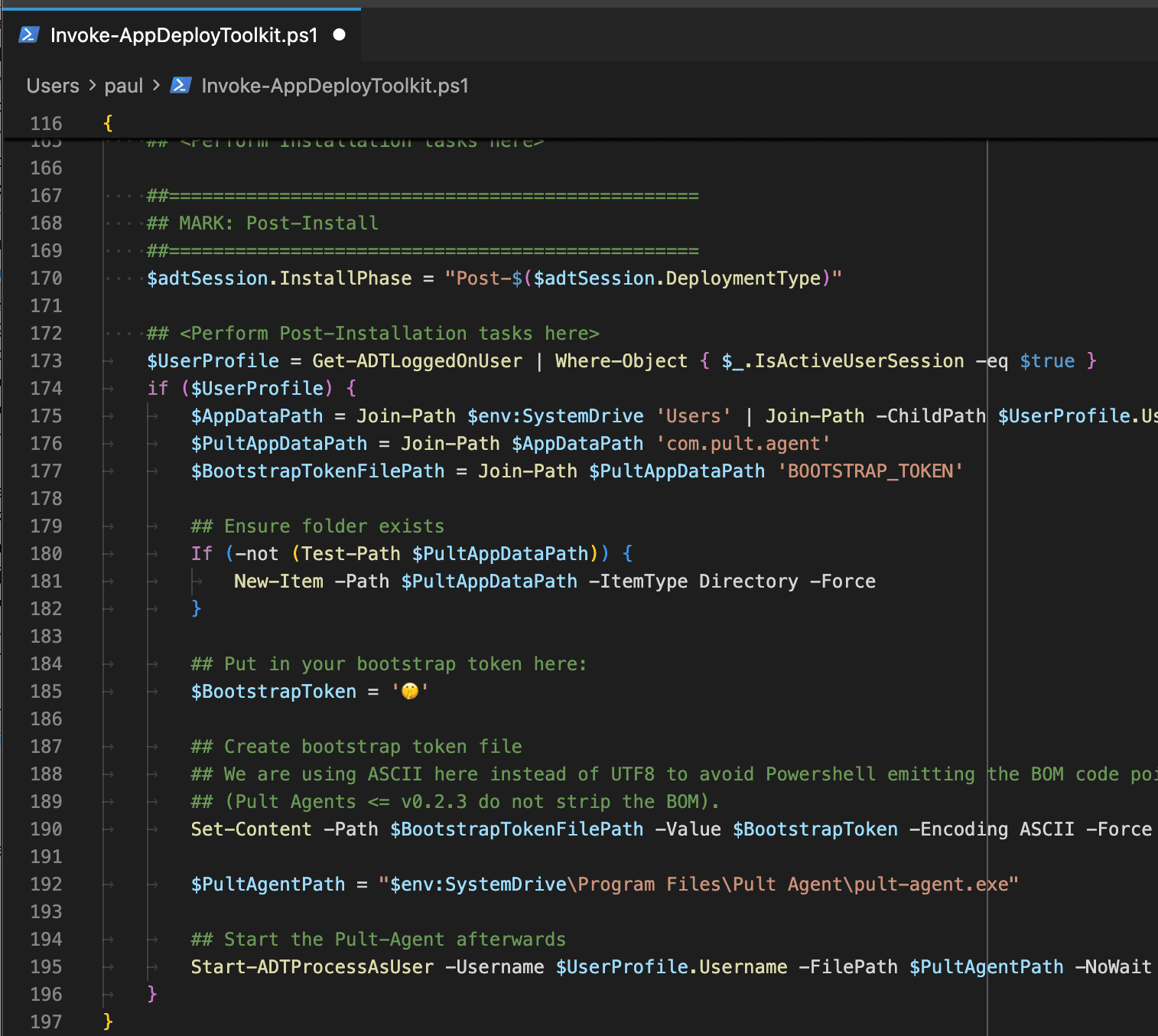Viewport: 1158px width, 1036px height.
Task: Click the 'com.pult.agent' string
Action: (743, 444)
